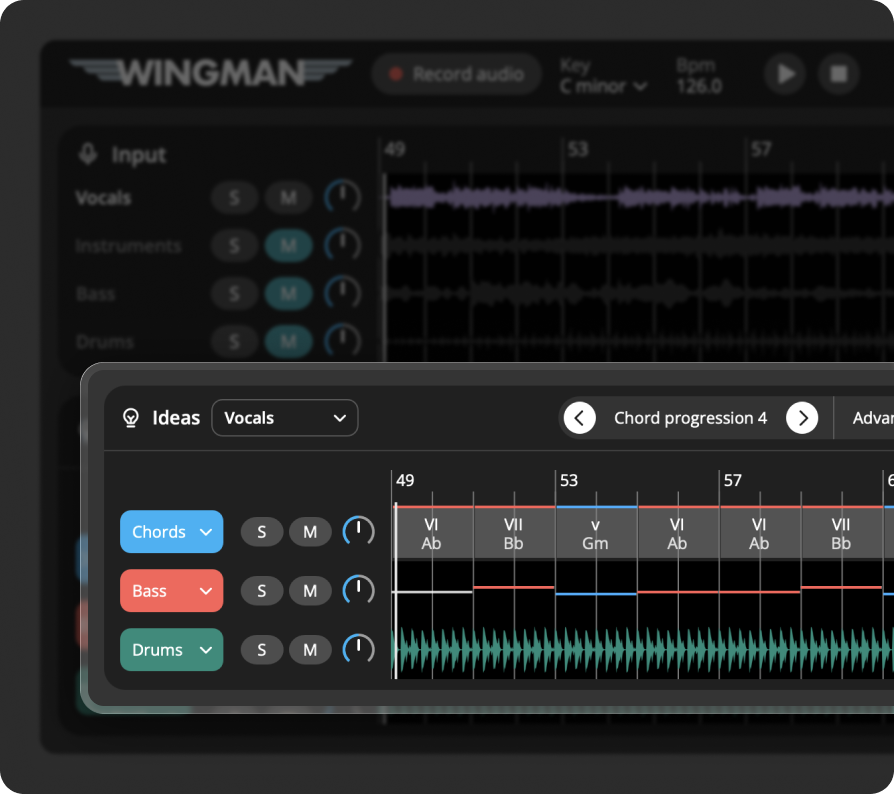Mute the Drums idea track
894x794 pixels.
tap(310, 650)
